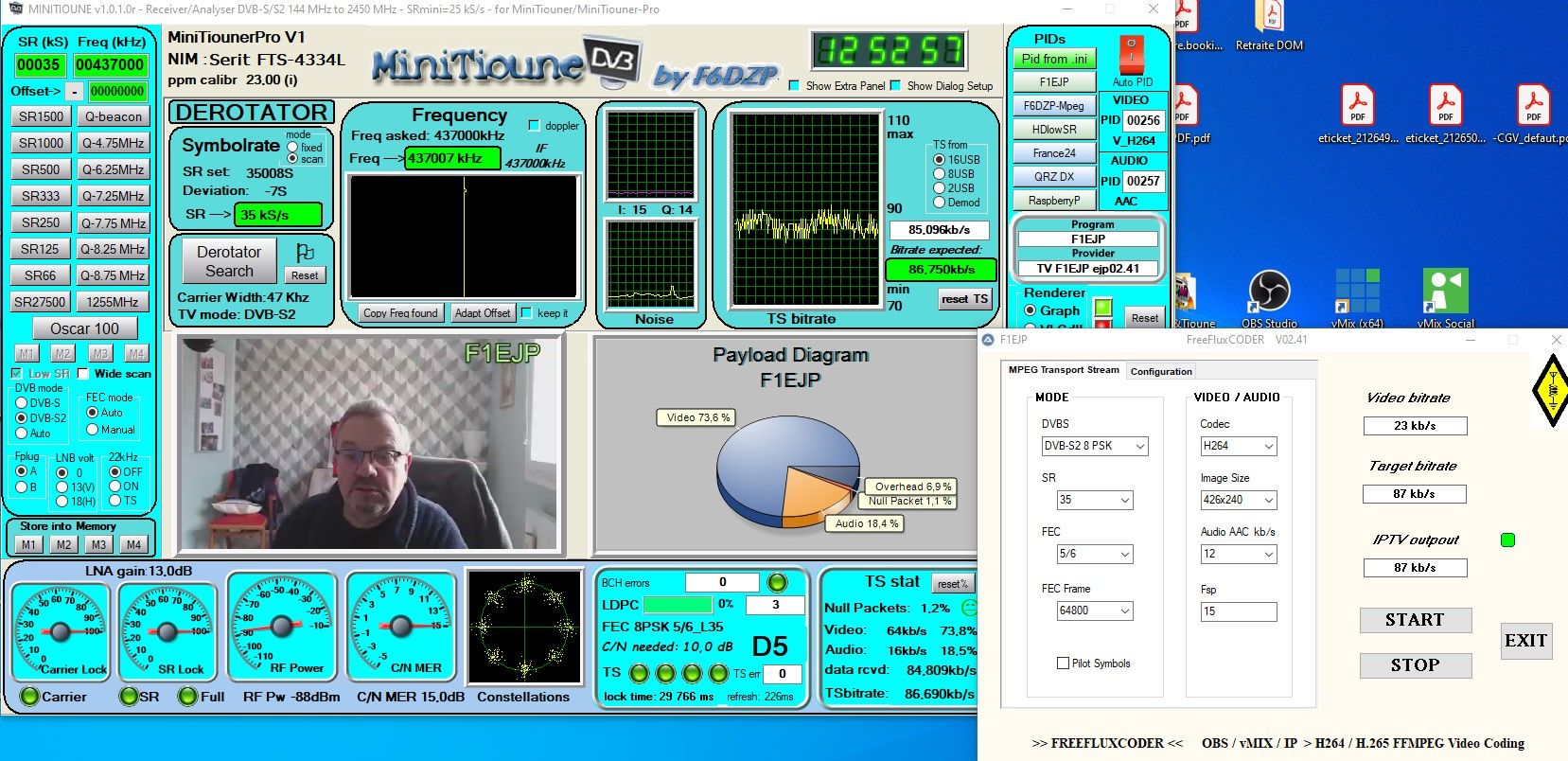
Task: Click the RF Power gauge
Action: pyautogui.click(x=282, y=626)
